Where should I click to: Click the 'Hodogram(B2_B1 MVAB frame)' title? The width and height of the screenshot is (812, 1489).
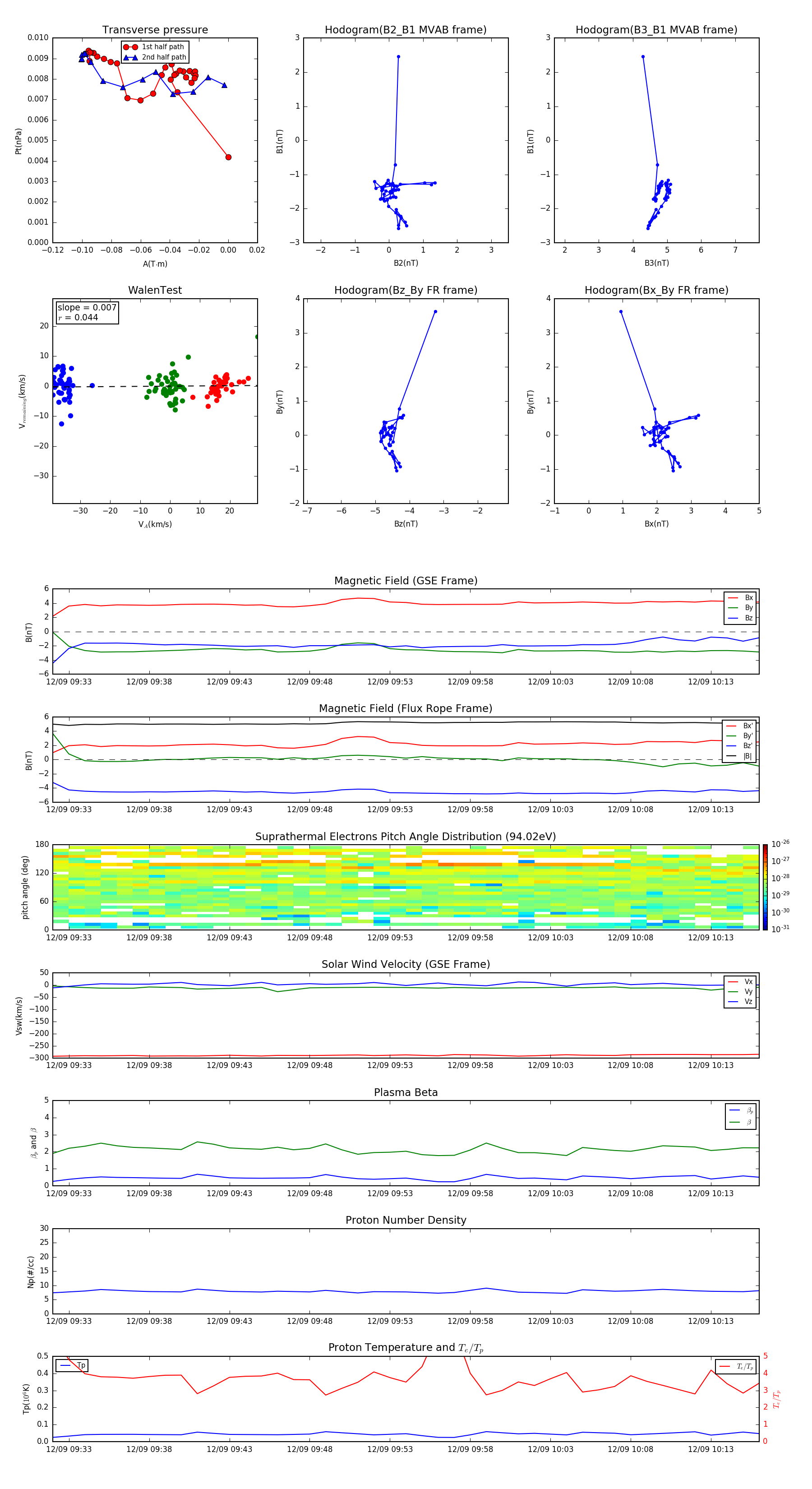[x=406, y=29]
